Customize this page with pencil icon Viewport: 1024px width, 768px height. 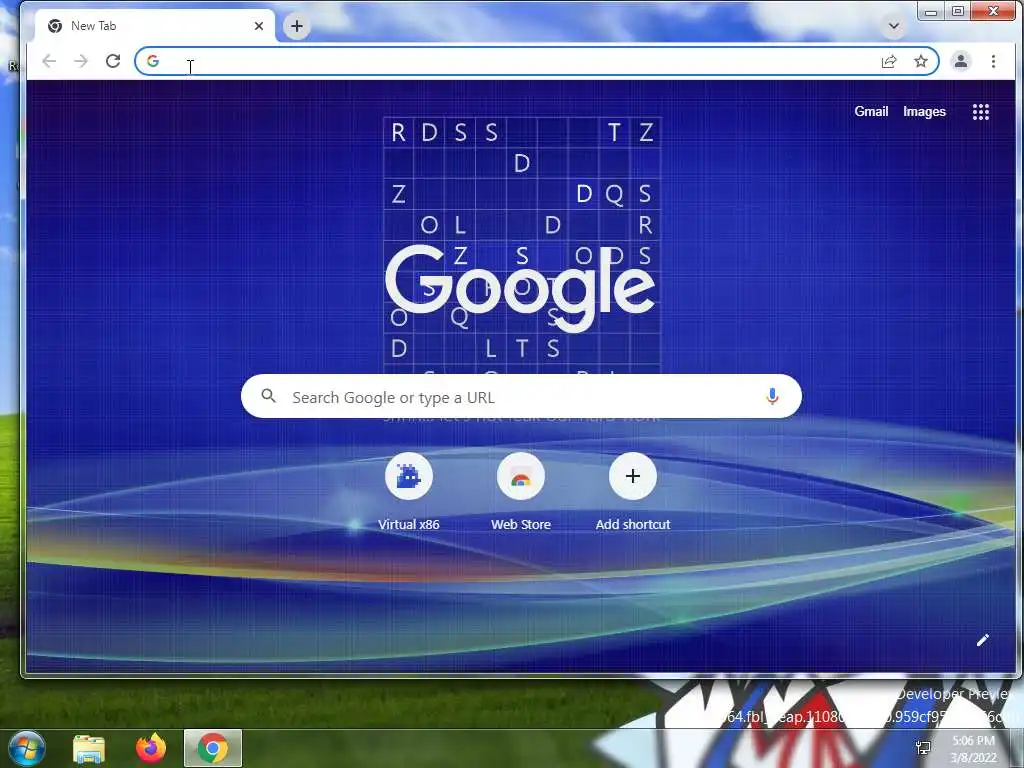pyautogui.click(x=982, y=640)
